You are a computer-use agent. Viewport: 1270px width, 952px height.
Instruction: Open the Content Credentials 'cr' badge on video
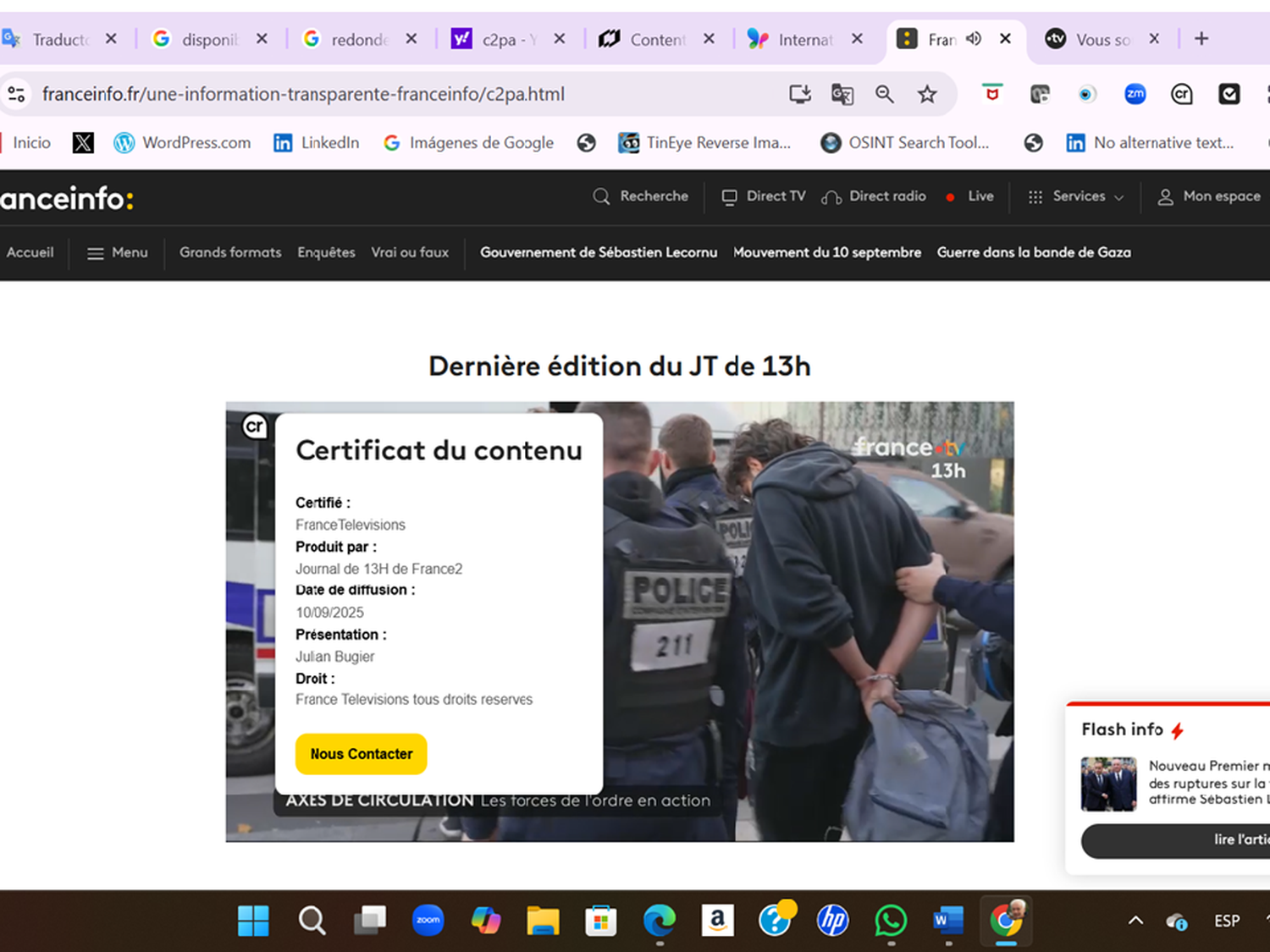[254, 426]
